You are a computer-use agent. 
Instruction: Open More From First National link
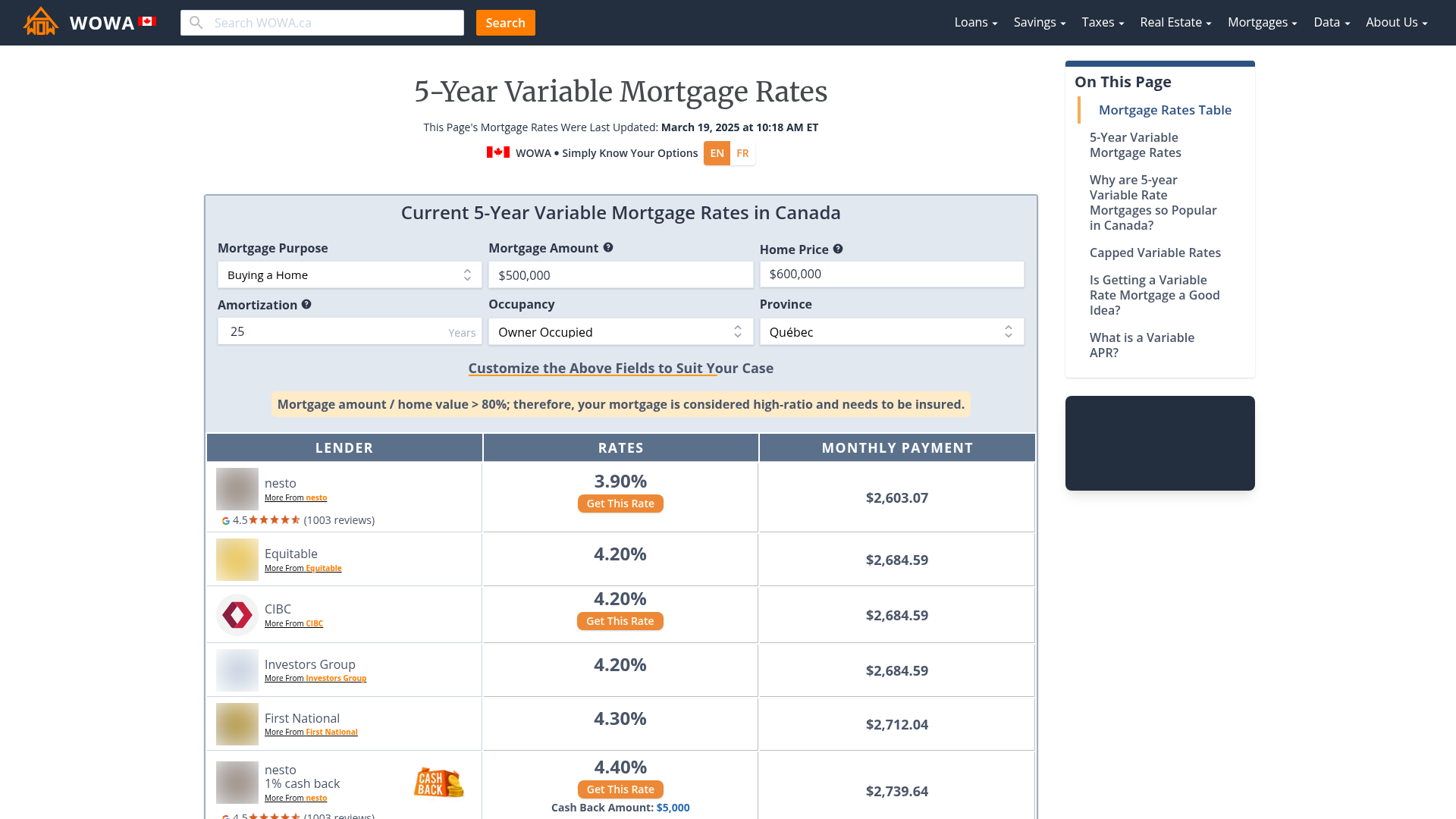click(x=311, y=733)
